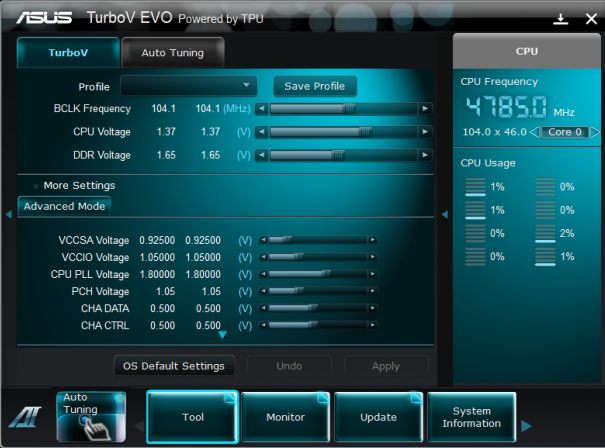Screen dimensions: 605x448
Task: Decrease CPU Voltage with left arrow
Action: 262,132
